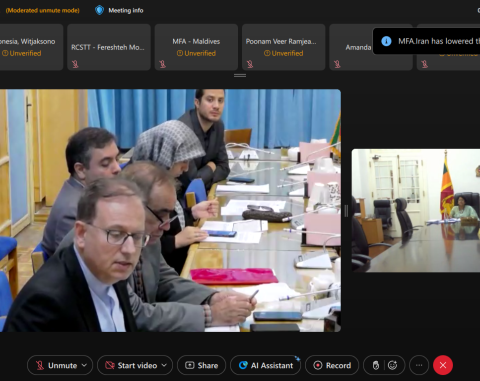Click the Unverified label under Witjaksono

[x=22, y=53]
